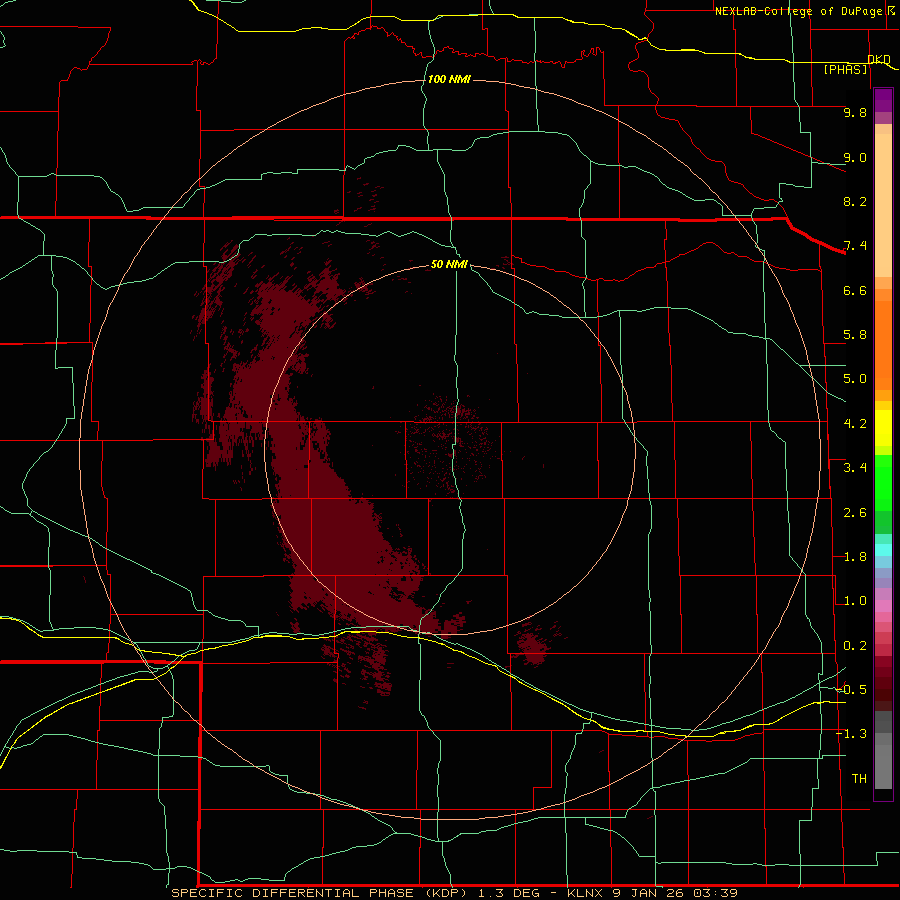Click the [PHAS] unit label
The width and height of the screenshot is (900, 900).
[x=845, y=70]
